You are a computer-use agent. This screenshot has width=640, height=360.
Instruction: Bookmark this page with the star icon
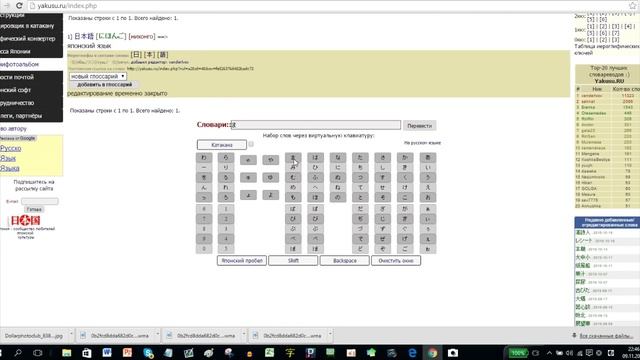[633, 6]
